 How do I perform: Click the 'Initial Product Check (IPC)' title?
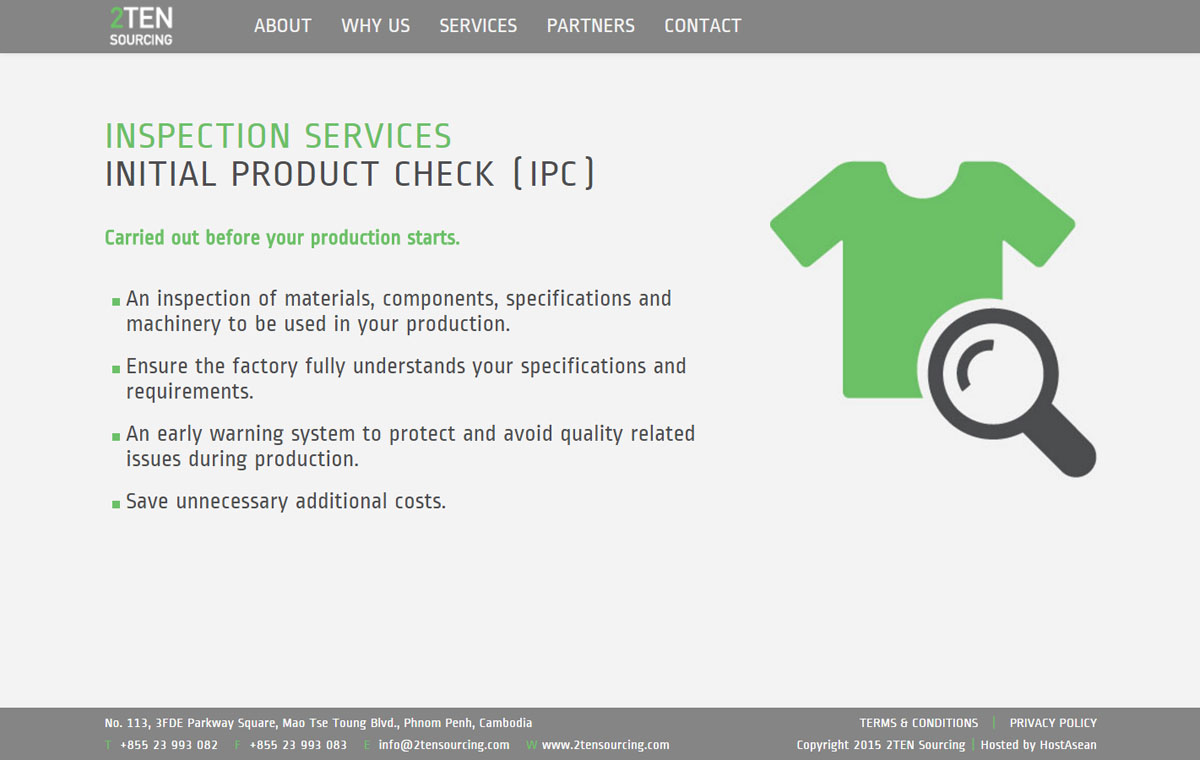click(350, 174)
